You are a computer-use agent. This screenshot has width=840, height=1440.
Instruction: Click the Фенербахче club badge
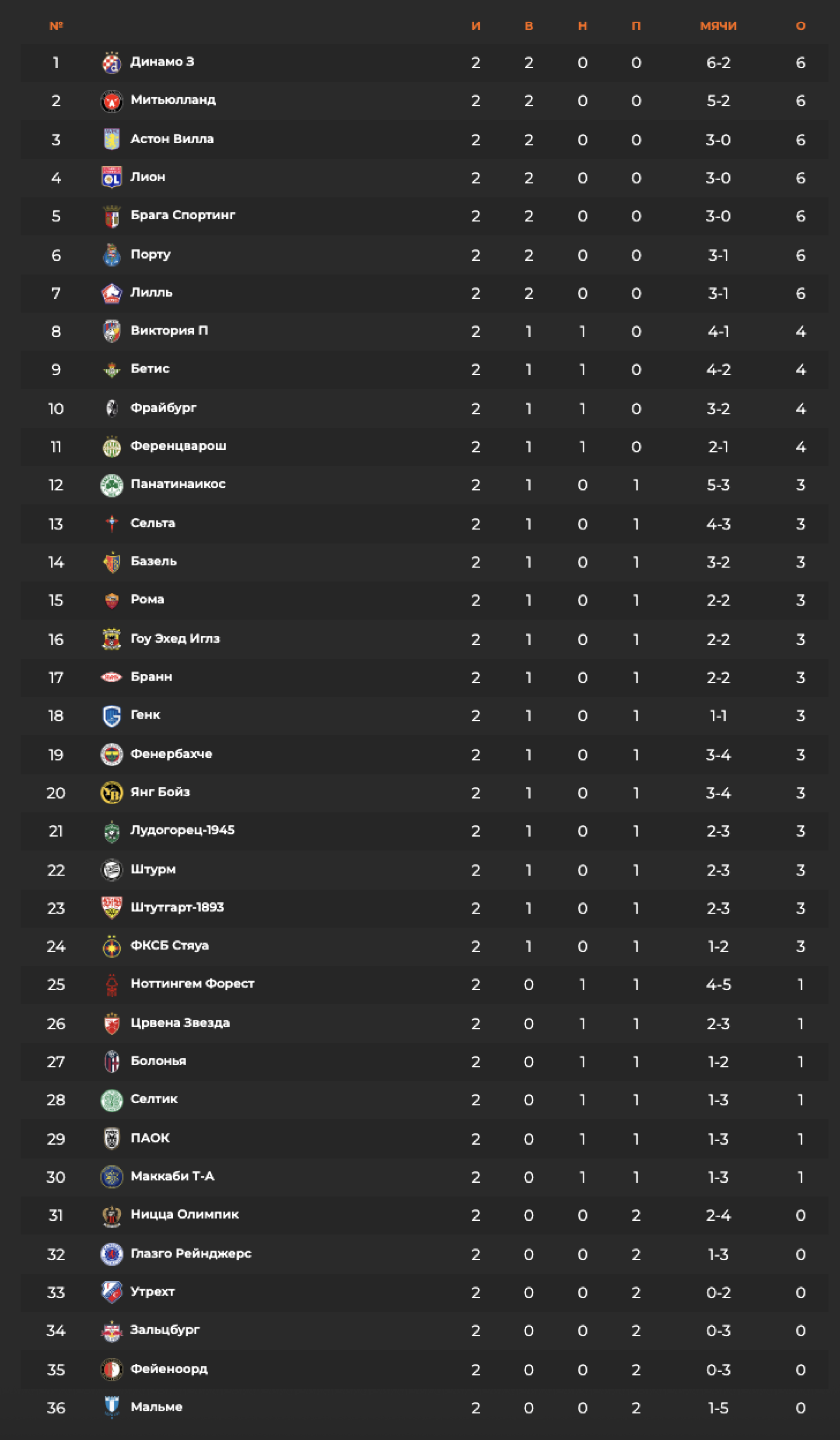tap(112, 755)
